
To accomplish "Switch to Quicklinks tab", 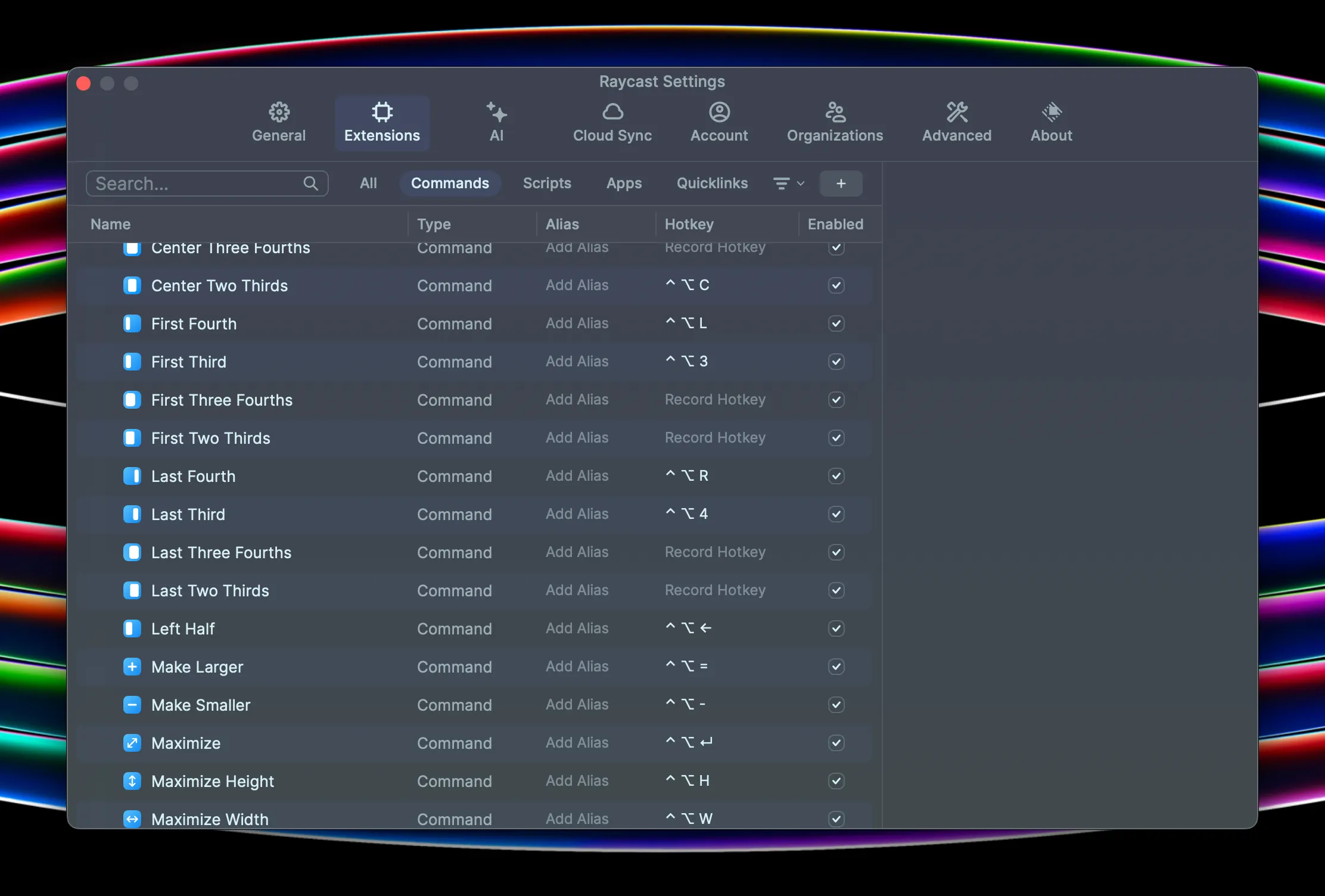I will (x=712, y=183).
